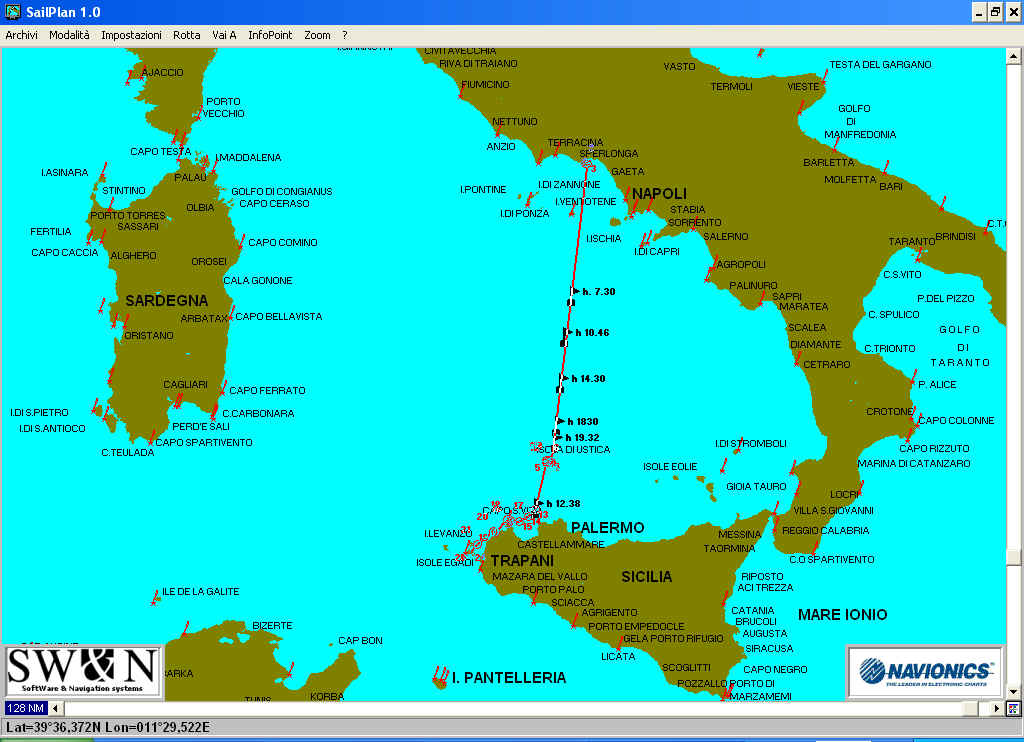The image size is (1024, 742).
Task: Click the MARE IONIO label
Action: 842,615
